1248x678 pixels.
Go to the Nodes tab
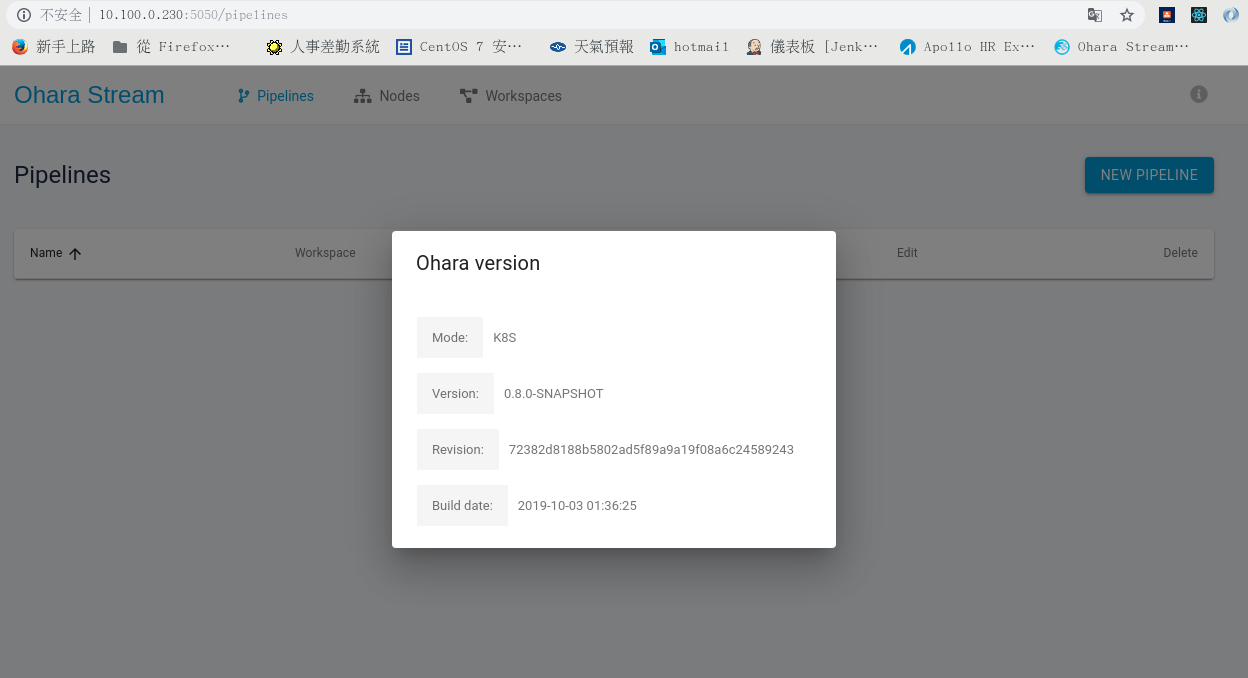(x=387, y=96)
